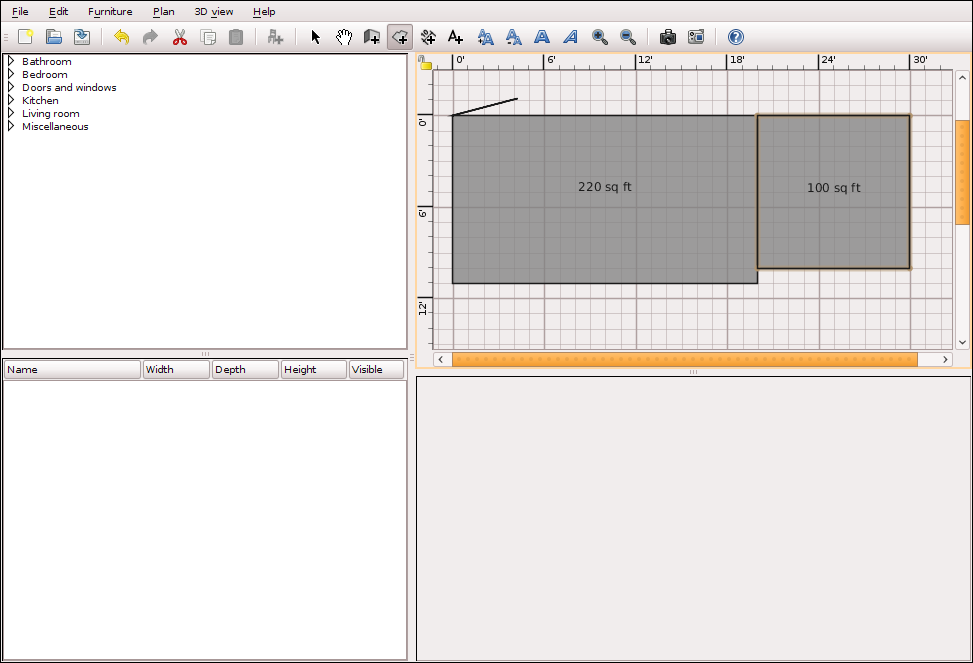
Task: Sort furniture by Width column header
Action: (176, 369)
